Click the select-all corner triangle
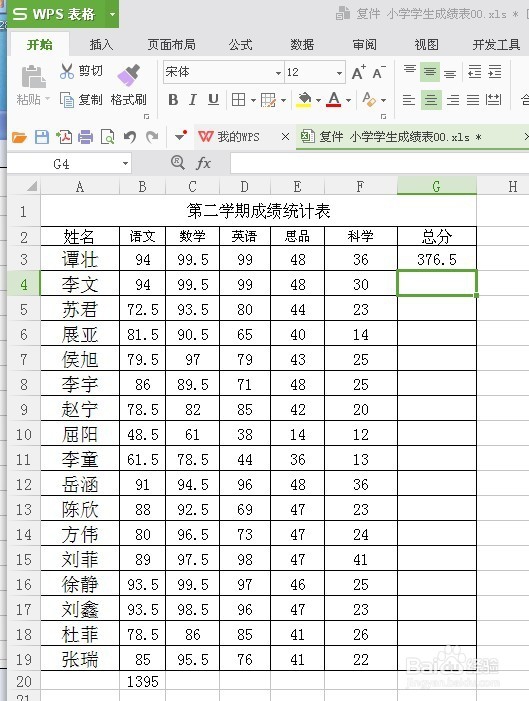The height and width of the screenshot is (701, 529). (31, 186)
